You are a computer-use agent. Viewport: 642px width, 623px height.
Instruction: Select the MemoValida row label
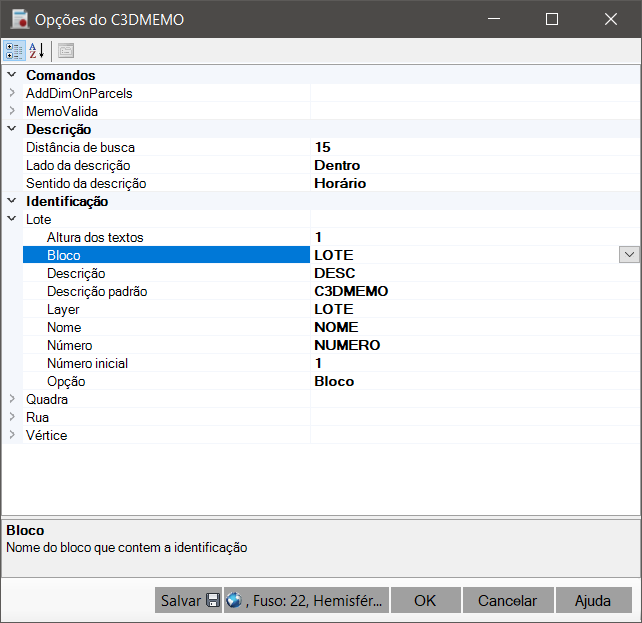tap(62, 111)
